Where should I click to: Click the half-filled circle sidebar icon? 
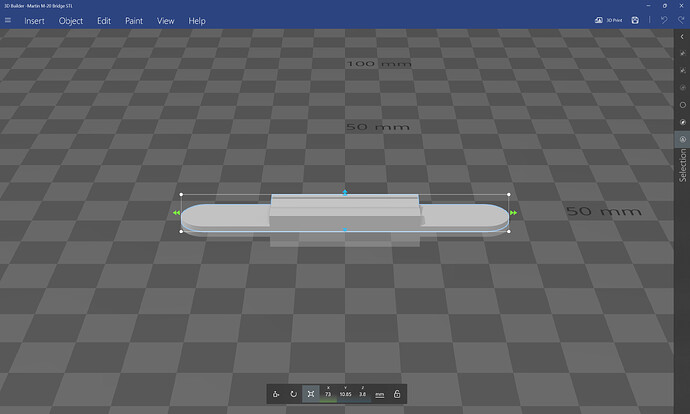click(x=683, y=122)
